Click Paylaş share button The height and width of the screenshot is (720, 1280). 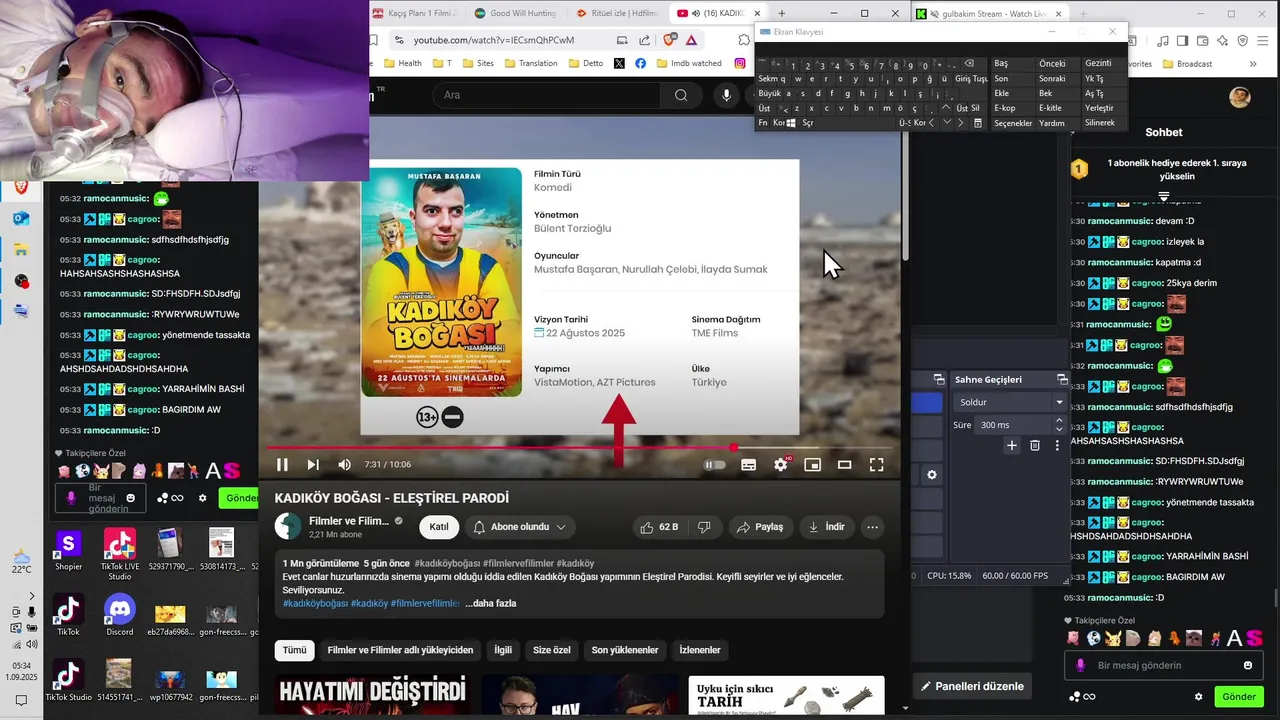[760, 527]
